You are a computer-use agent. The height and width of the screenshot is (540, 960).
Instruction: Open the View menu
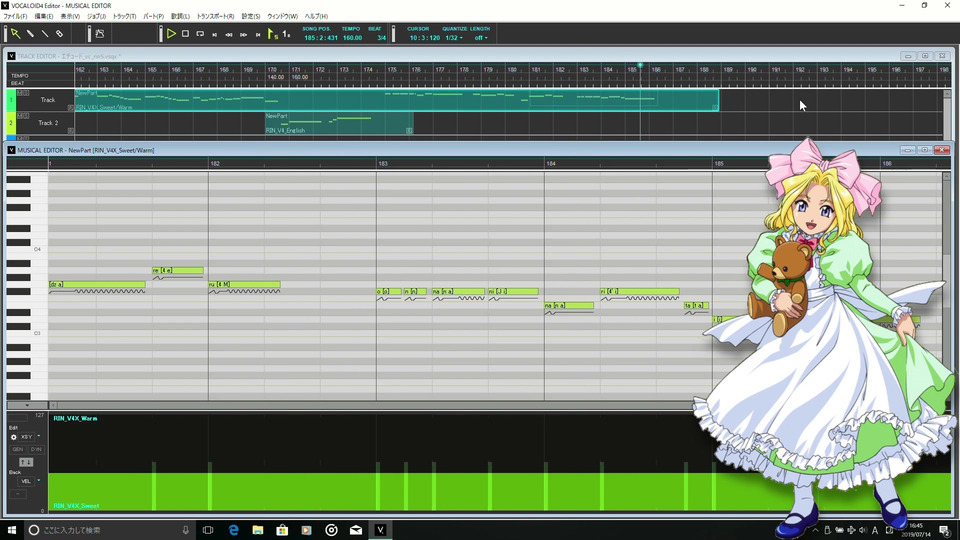70,17
